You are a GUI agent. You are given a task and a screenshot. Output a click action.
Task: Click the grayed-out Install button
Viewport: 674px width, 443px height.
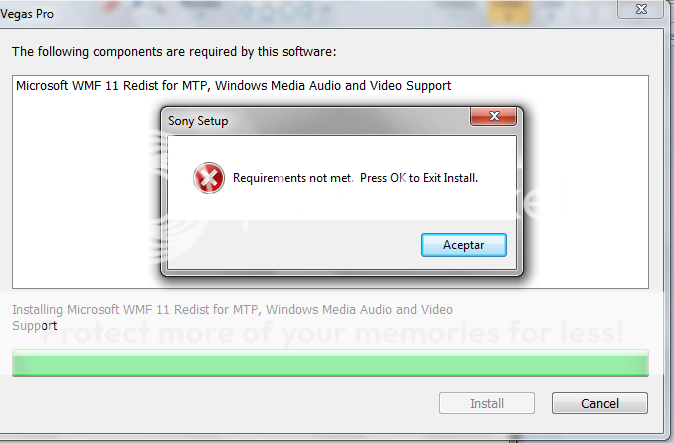pos(487,403)
